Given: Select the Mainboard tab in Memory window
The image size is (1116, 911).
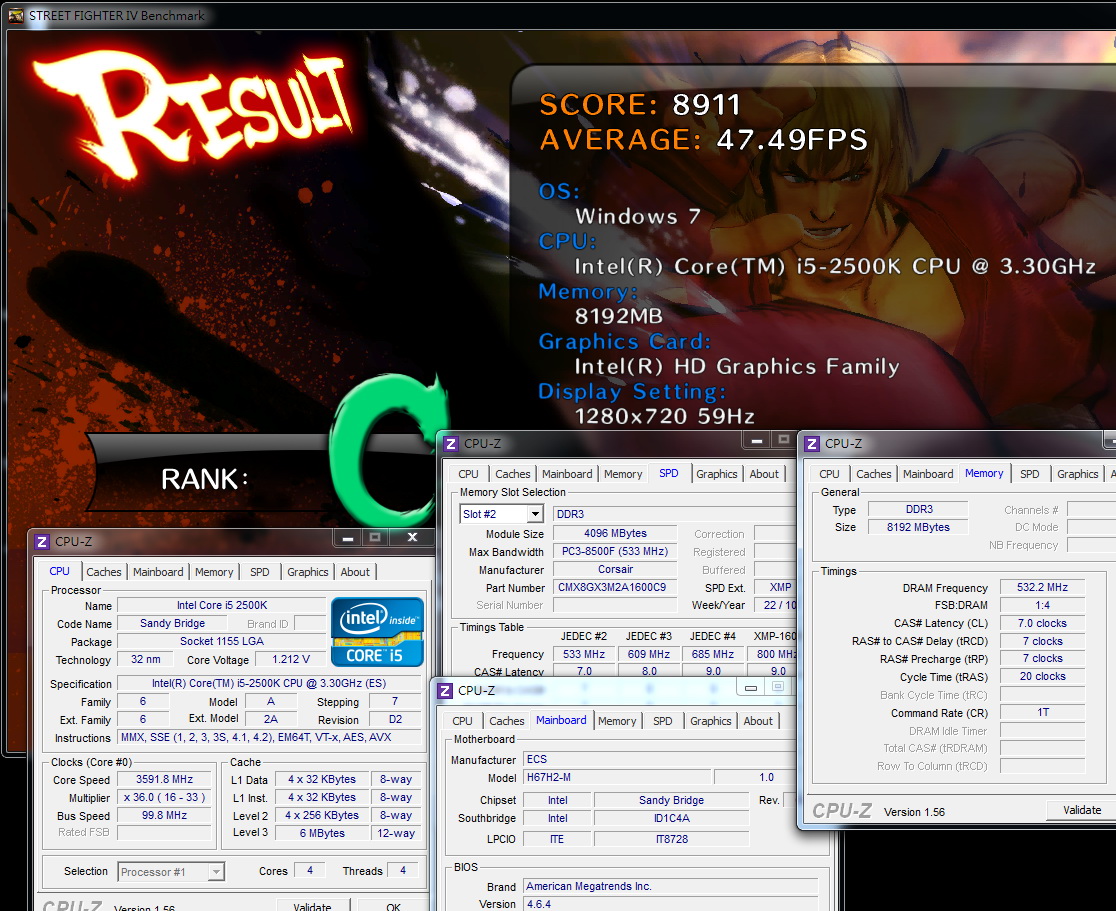Looking at the screenshot, I should pyautogui.click(x=928, y=474).
